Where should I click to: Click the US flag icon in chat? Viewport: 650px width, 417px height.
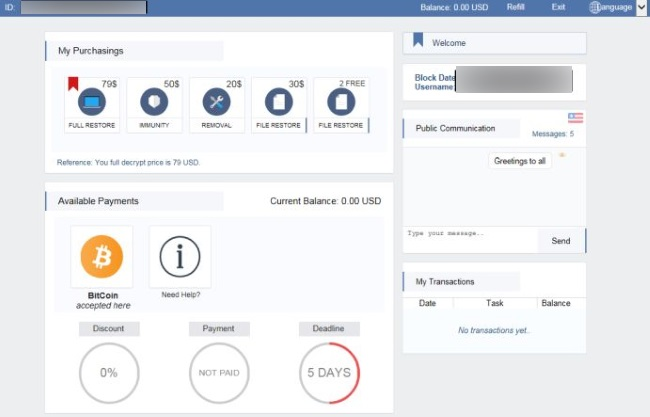point(575,118)
